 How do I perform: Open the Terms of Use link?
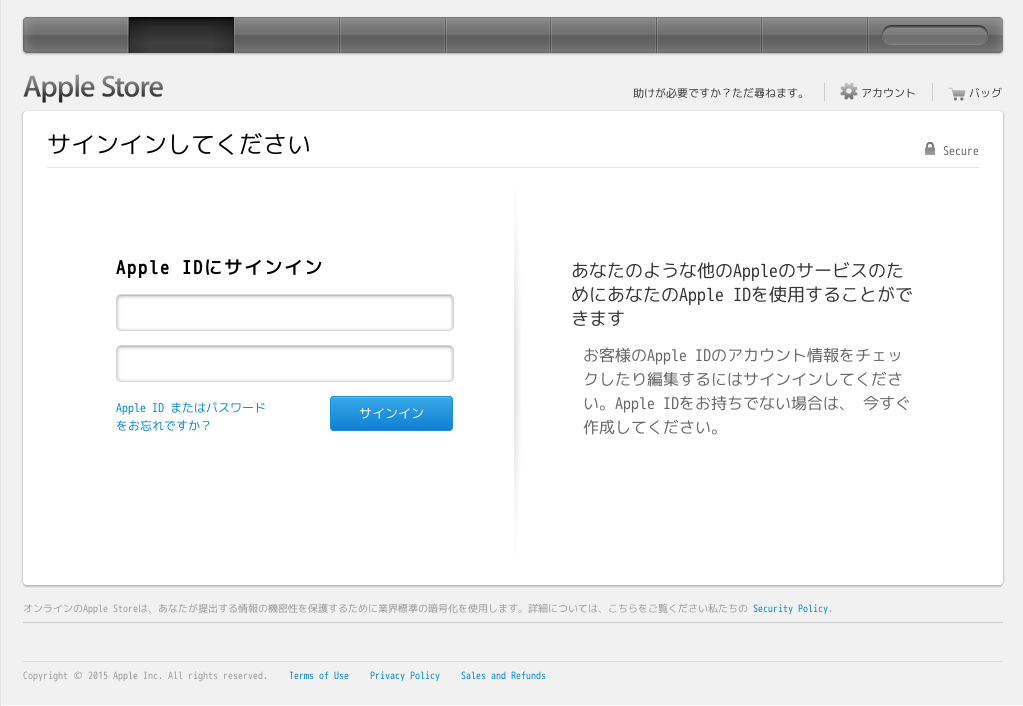click(319, 675)
